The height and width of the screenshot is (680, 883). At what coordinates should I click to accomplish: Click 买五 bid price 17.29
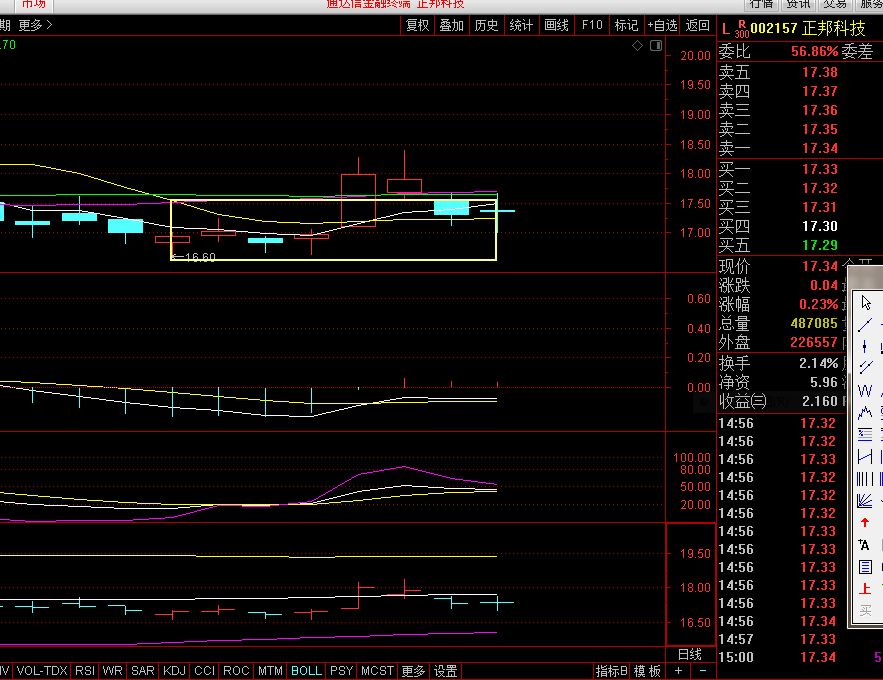click(x=820, y=245)
